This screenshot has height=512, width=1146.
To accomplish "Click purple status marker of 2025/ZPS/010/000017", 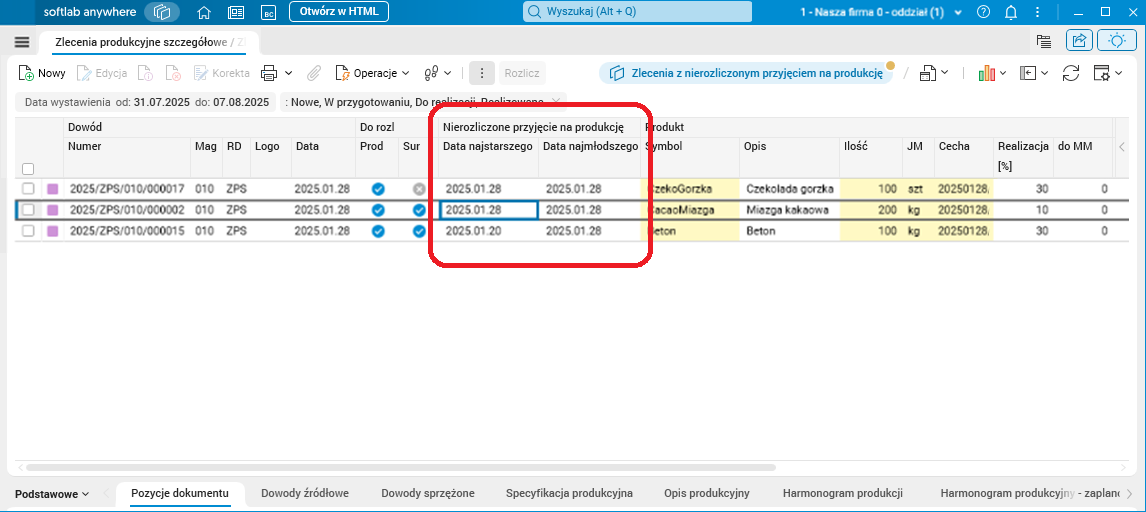I will [53, 189].
